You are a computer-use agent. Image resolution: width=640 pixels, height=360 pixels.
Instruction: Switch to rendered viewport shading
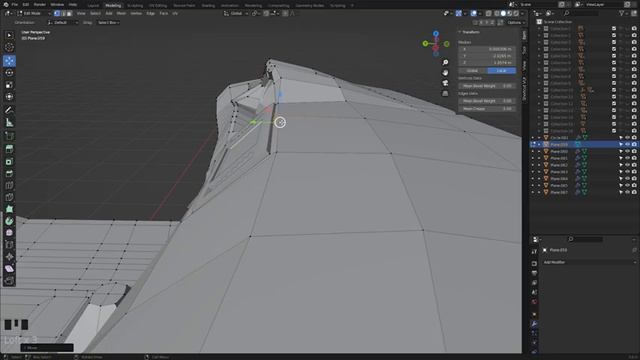pos(516,13)
